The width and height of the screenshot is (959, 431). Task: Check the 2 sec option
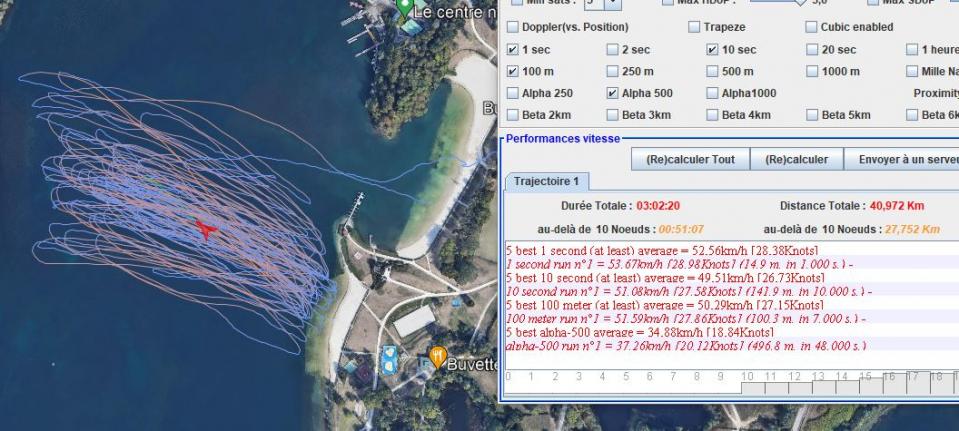coord(612,50)
